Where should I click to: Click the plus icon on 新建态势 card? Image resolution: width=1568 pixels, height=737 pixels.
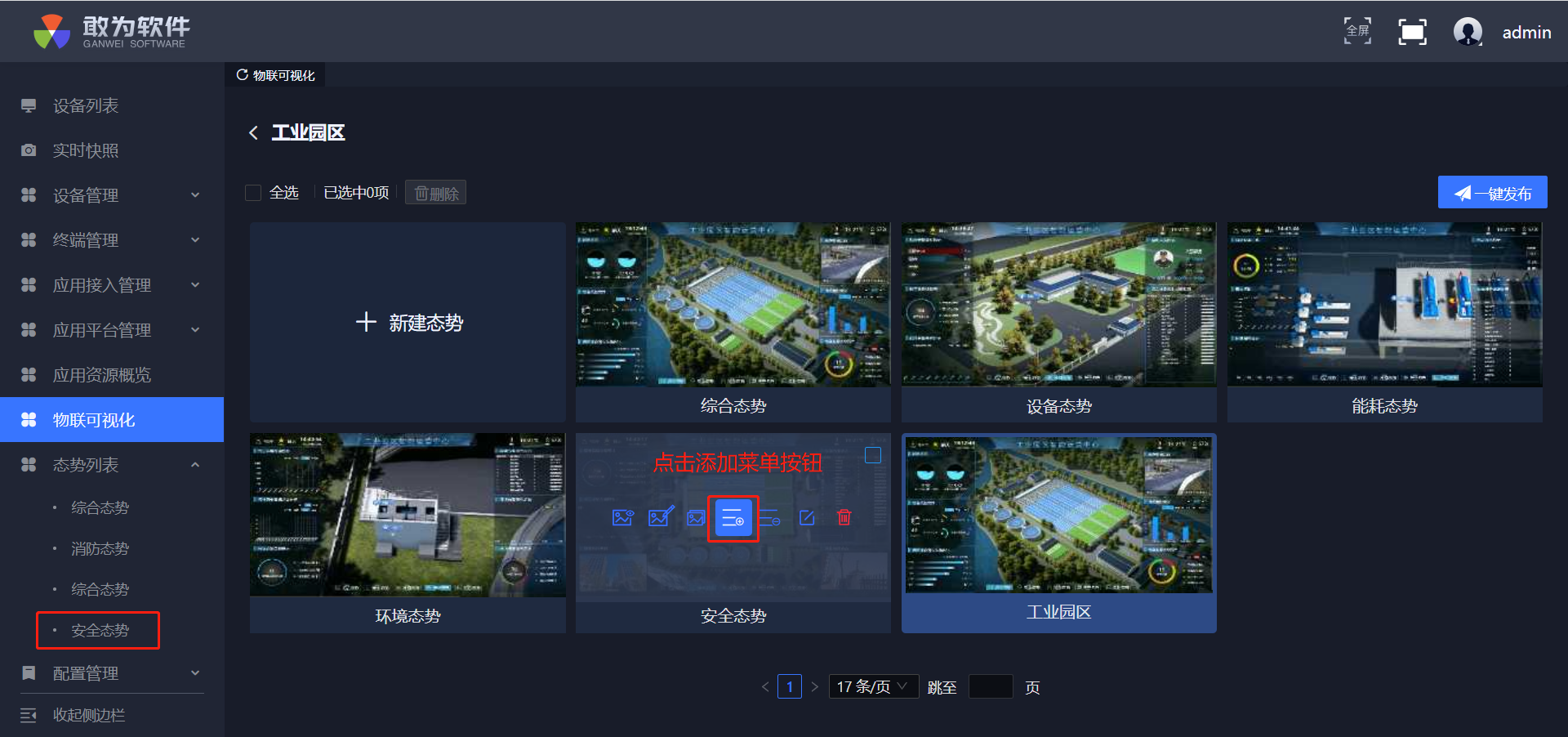point(366,322)
